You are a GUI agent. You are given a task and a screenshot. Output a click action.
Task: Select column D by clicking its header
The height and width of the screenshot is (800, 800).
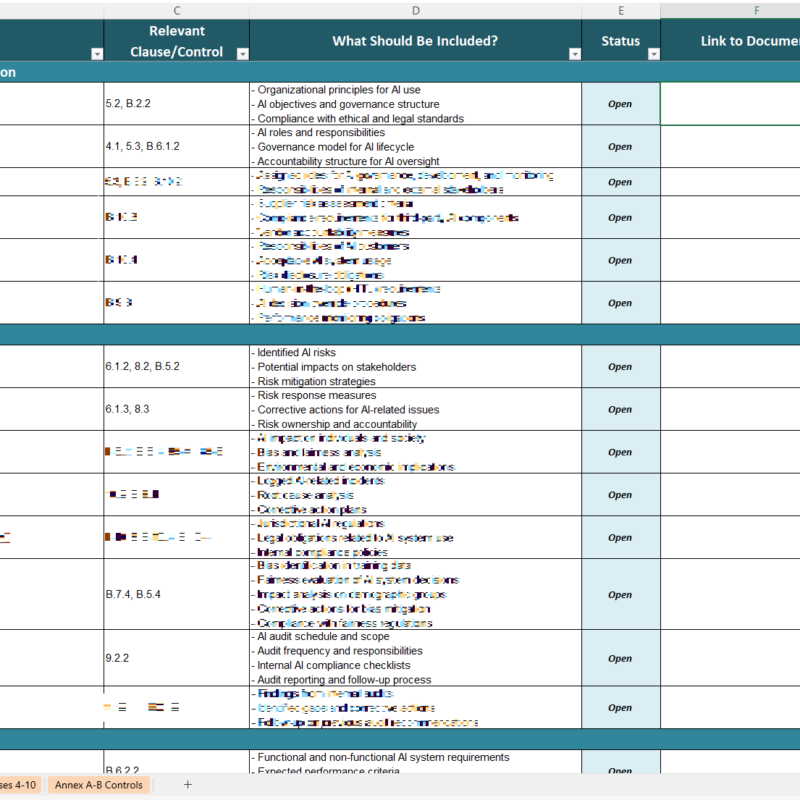click(x=414, y=10)
